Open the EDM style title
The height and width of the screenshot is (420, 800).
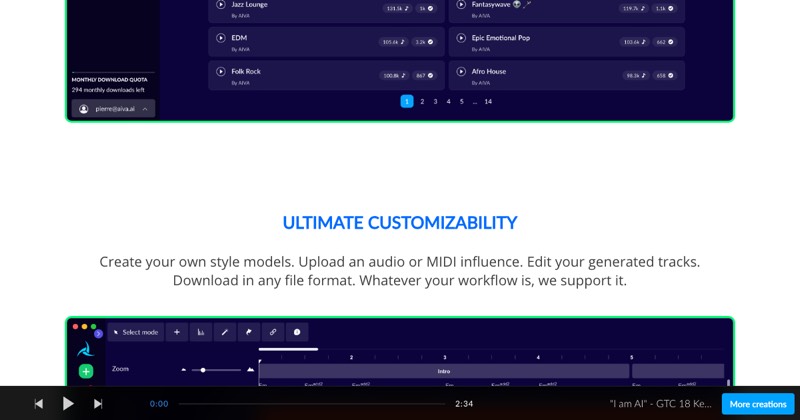click(239, 38)
